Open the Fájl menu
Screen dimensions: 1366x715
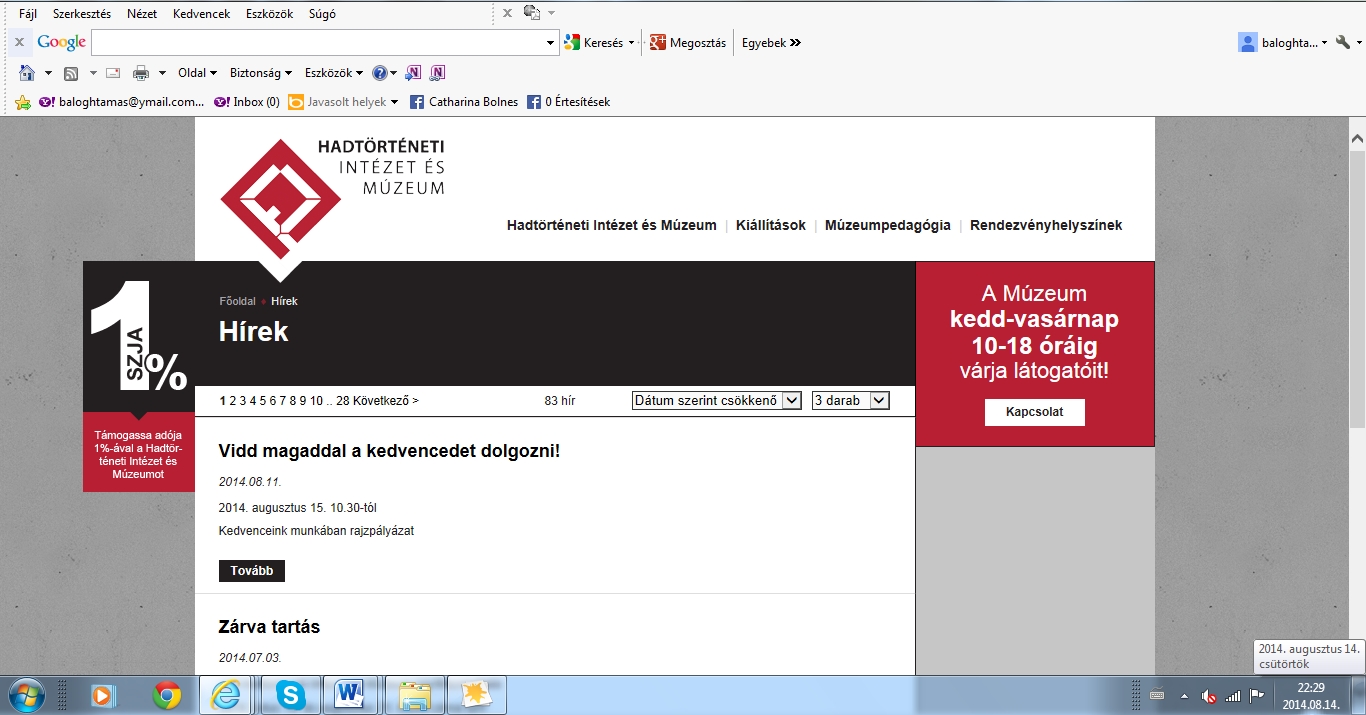[27, 14]
